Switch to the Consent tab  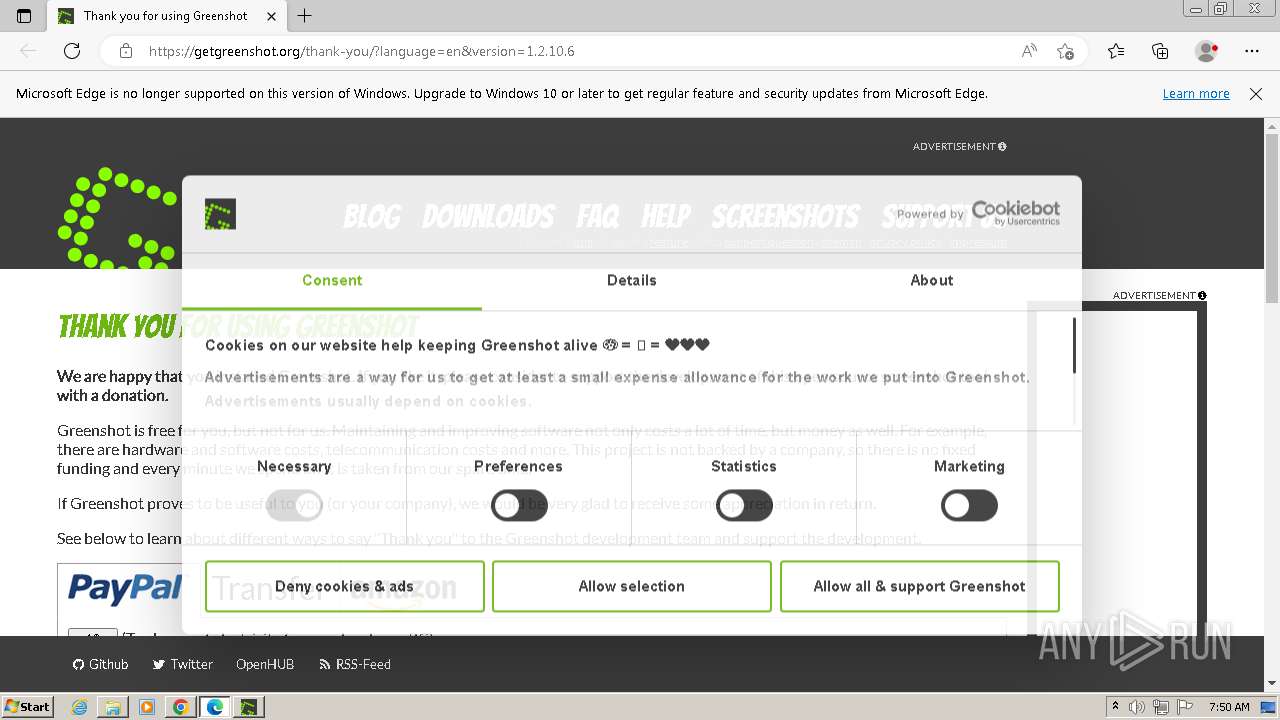coord(332,281)
